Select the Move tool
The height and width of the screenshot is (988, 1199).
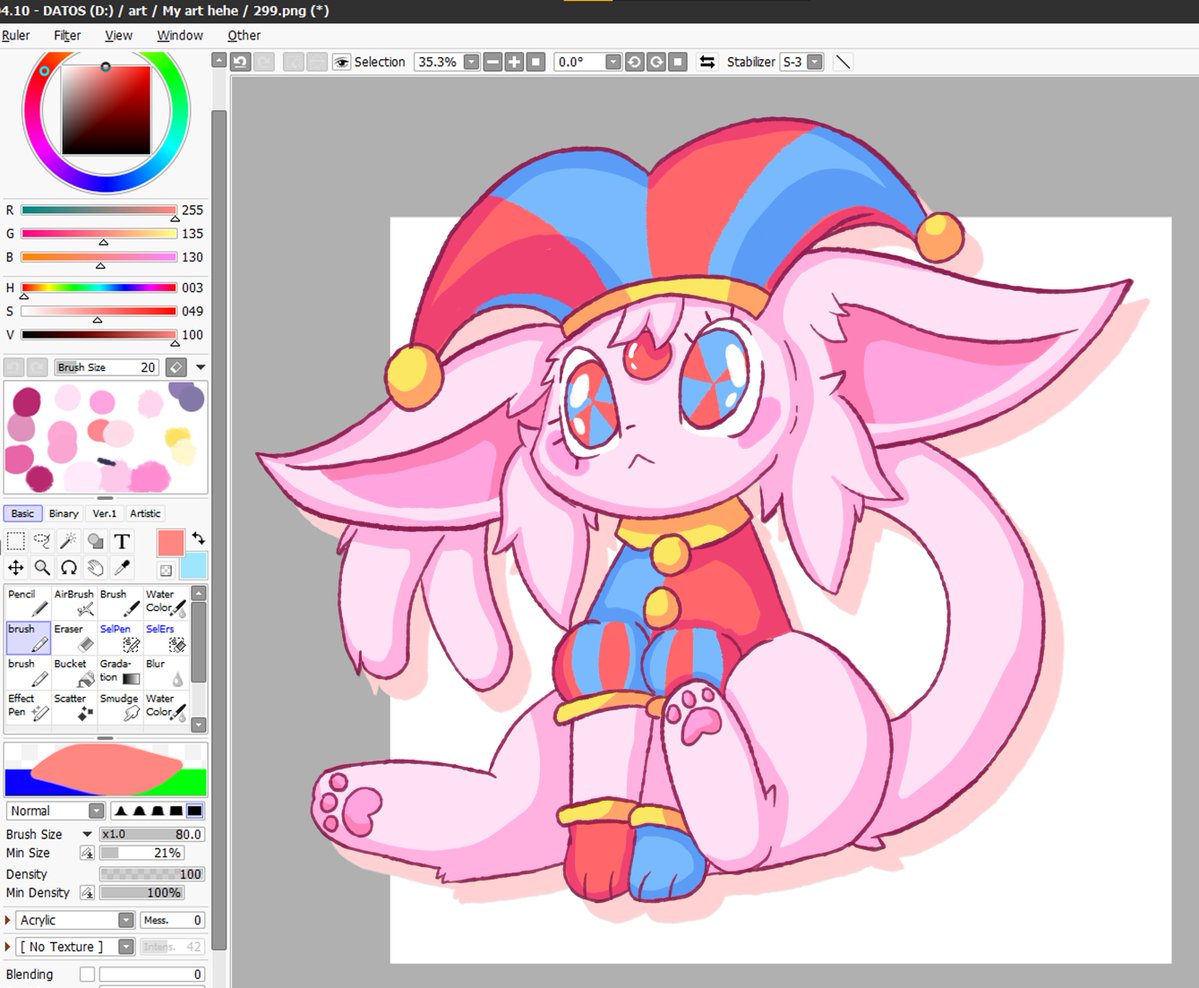point(15,567)
